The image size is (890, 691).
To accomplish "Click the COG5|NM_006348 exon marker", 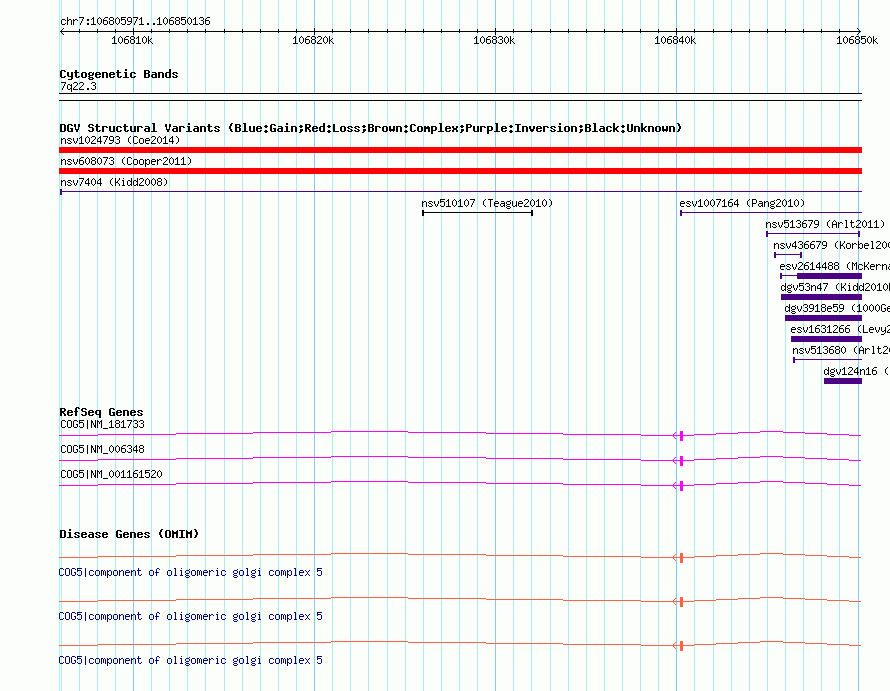I will click(681, 461).
